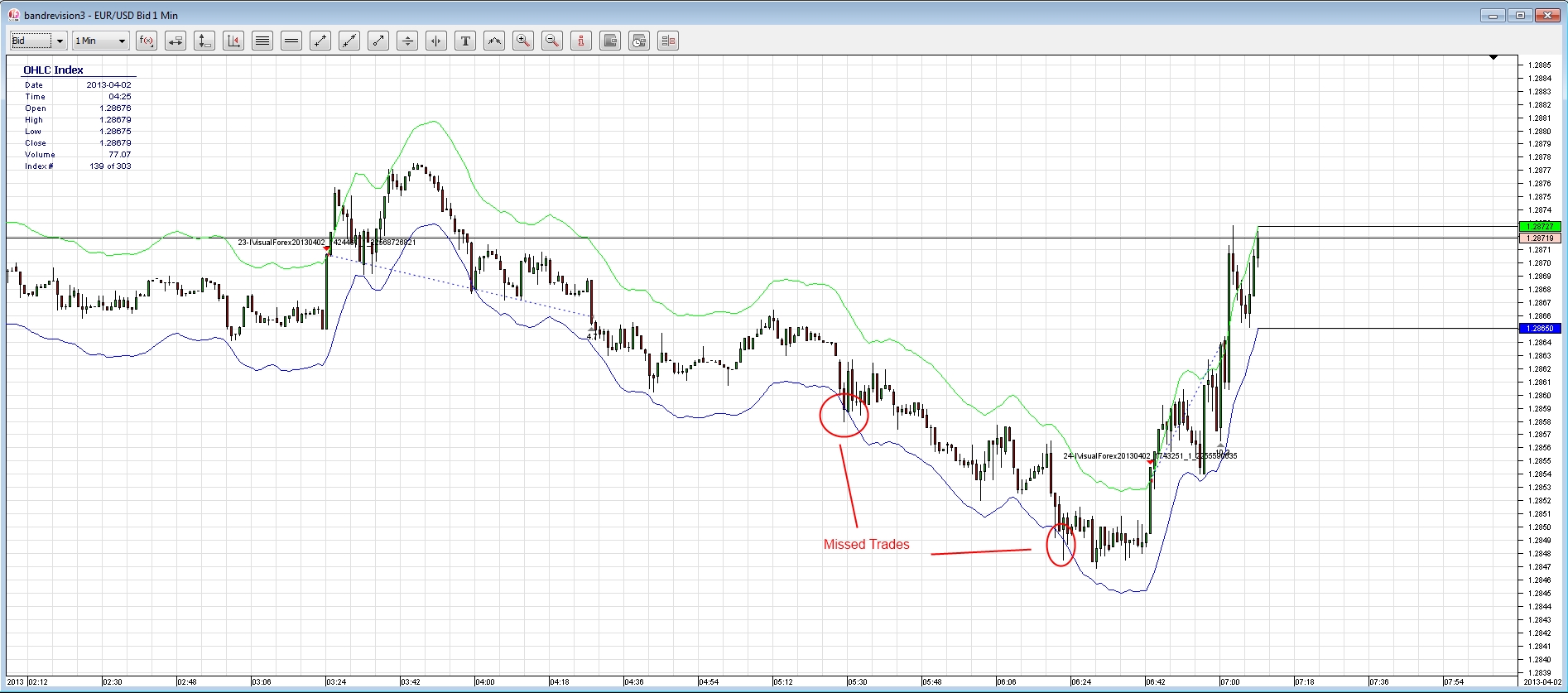Image resolution: width=1568 pixels, height=693 pixels.
Task: Click the small black triangle marker above chart
Action: 1493,57
